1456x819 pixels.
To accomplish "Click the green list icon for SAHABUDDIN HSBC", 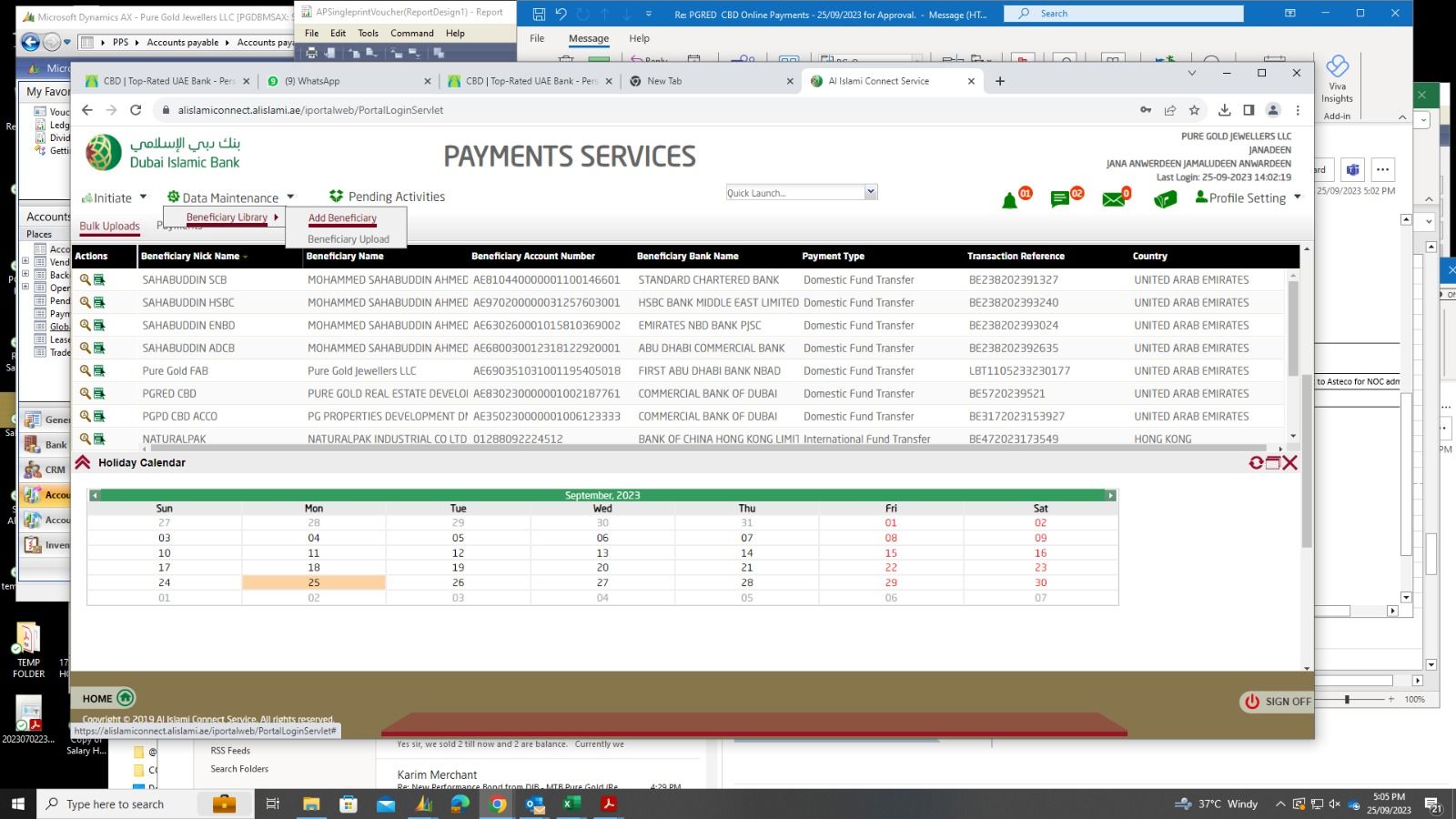I will (99, 302).
